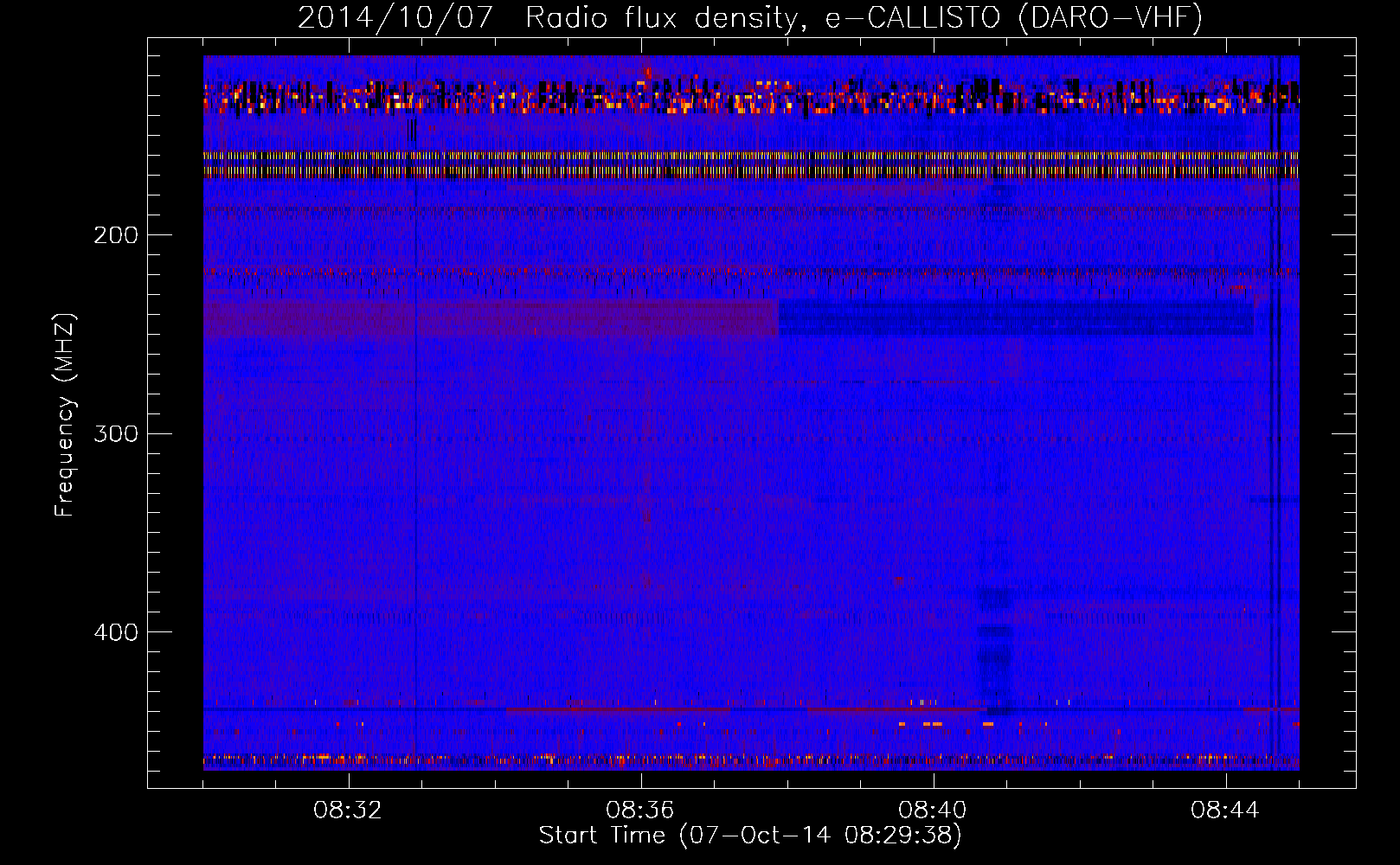
Task: Click the "08:40" time tick label
Action: tap(933, 811)
